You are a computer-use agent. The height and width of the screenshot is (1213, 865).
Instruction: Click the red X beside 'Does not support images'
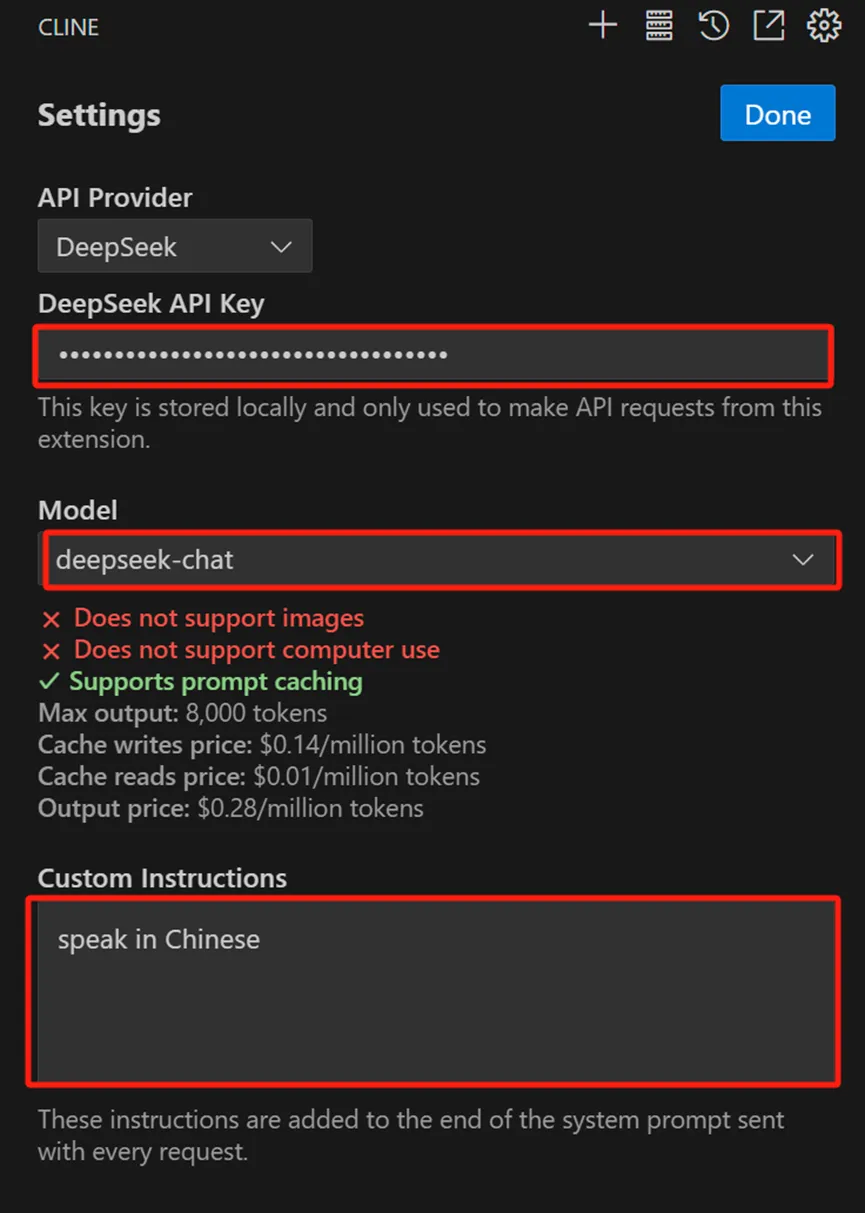pos(51,620)
